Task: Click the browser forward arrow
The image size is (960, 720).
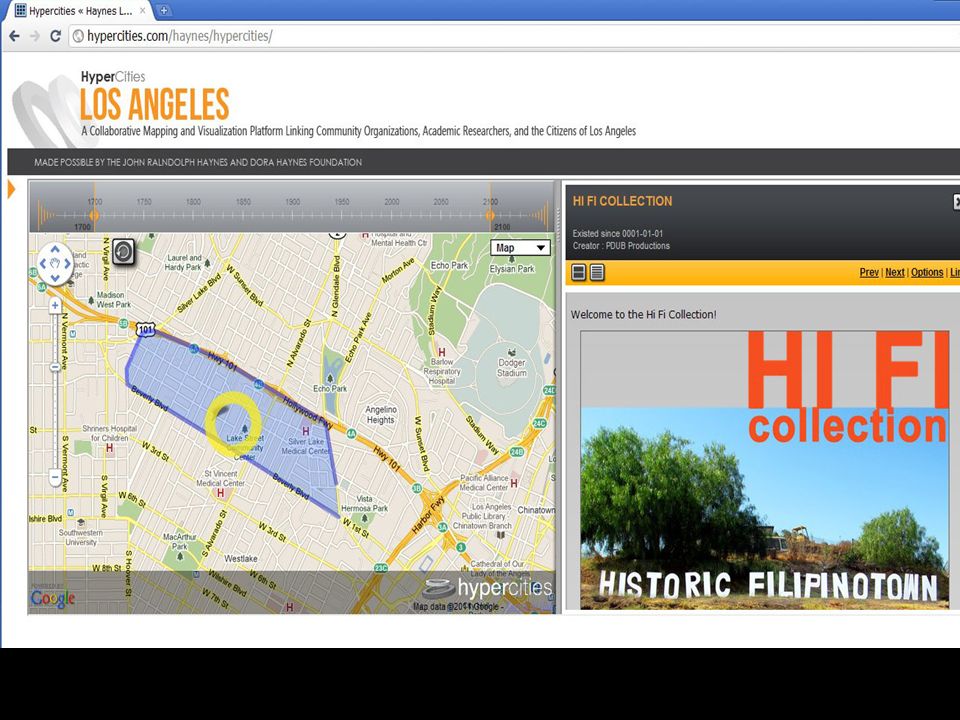Action: click(35, 36)
